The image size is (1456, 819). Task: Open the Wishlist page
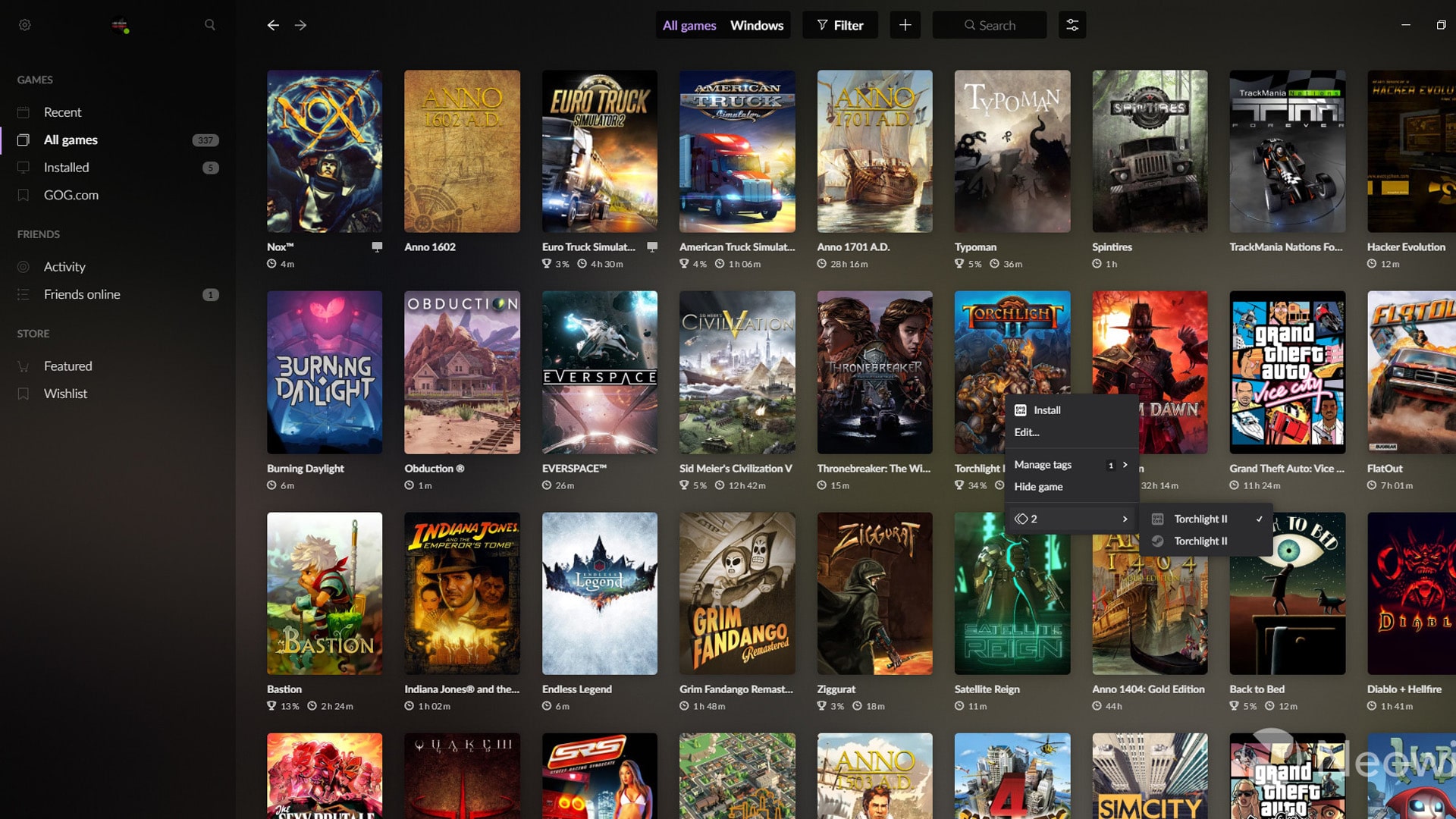click(x=118, y=394)
